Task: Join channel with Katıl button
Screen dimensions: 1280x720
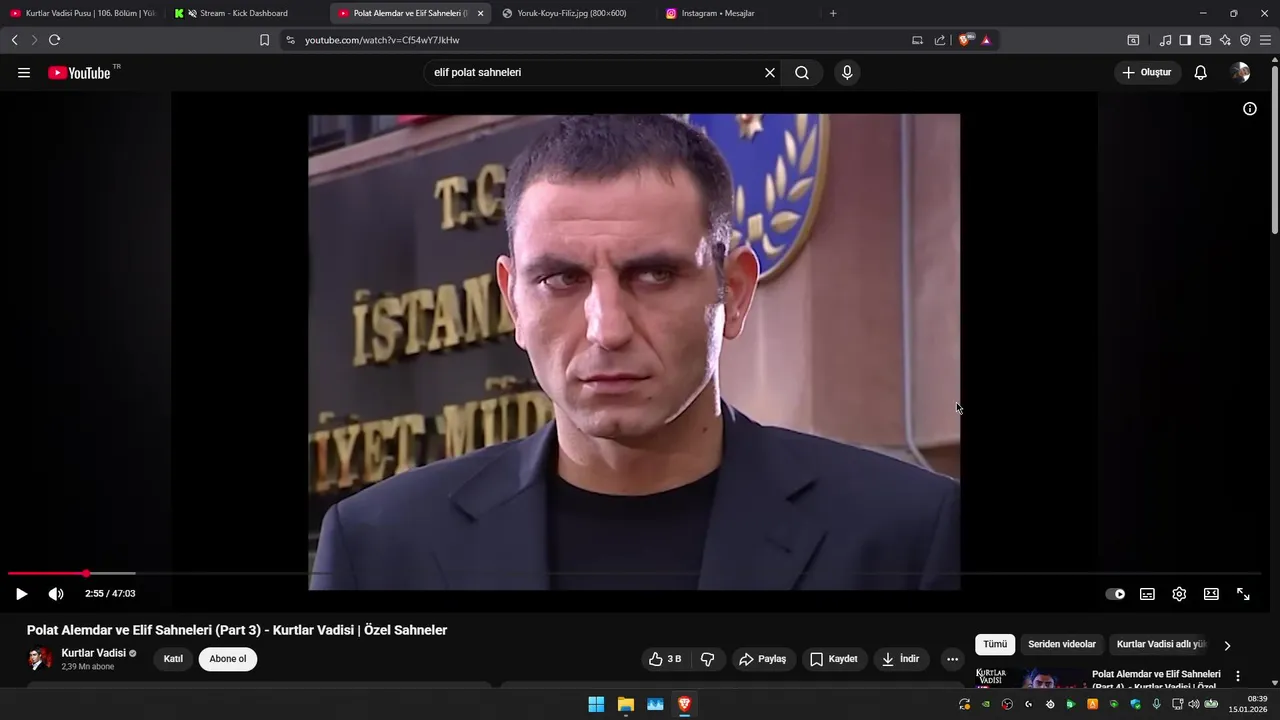Action: click(x=173, y=659)
